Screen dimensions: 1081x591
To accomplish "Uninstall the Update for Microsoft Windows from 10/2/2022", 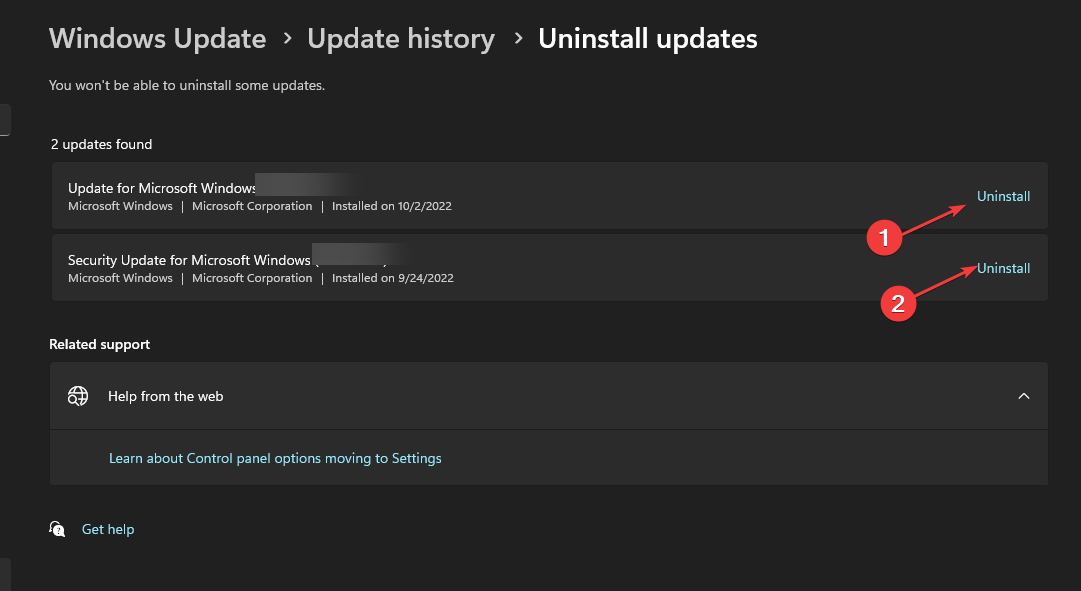I will pyautogui.click(x=1003, y=197).
